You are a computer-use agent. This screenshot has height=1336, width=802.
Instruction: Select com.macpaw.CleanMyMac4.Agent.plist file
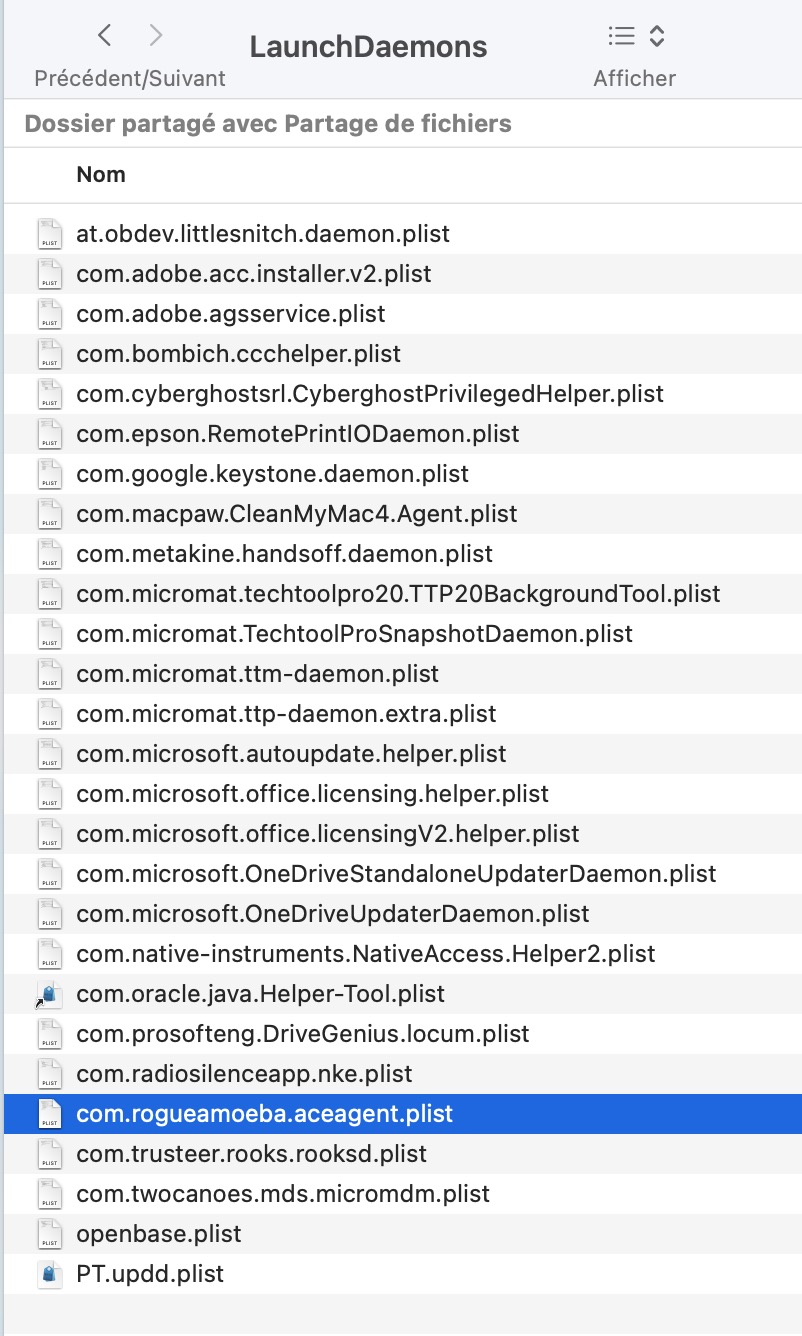[x=296, y=514]
